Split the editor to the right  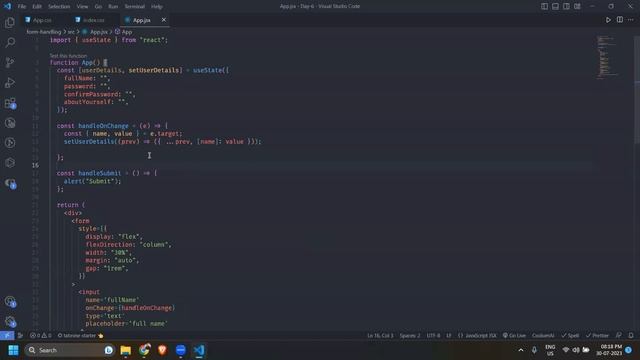click(620, 20)
